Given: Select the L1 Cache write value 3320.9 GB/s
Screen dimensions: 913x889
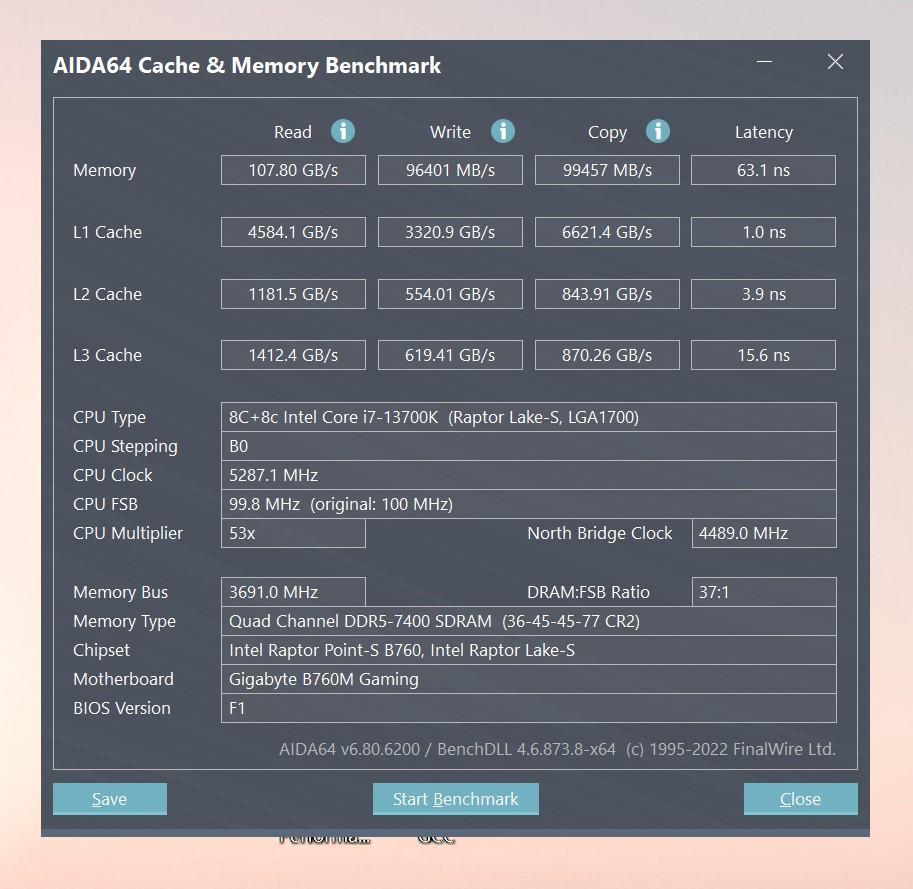Looking at the screenshot, I should [x=450, y=232].
